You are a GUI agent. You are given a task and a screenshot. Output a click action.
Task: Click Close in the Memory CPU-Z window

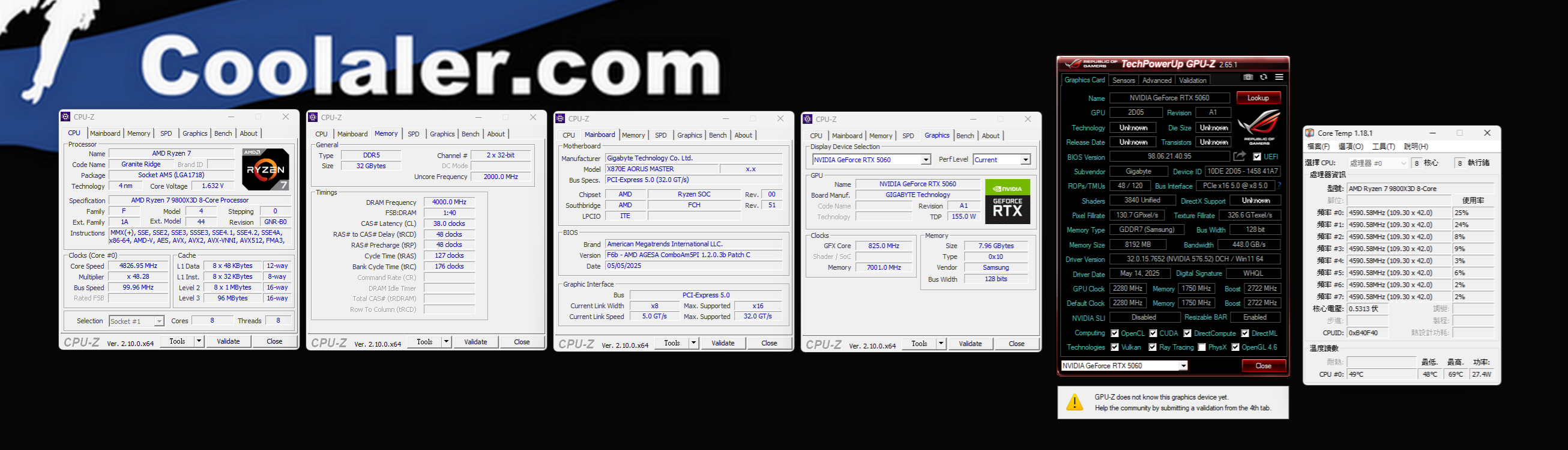coord(522,342)
